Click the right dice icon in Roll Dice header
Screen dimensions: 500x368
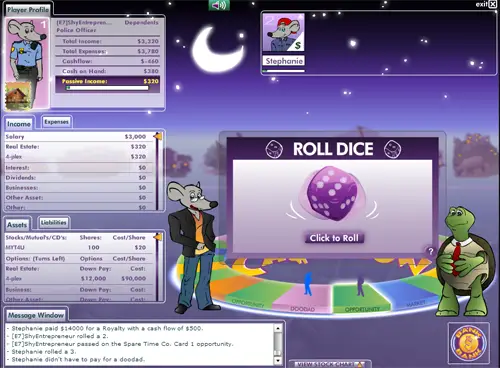point(392,149)
